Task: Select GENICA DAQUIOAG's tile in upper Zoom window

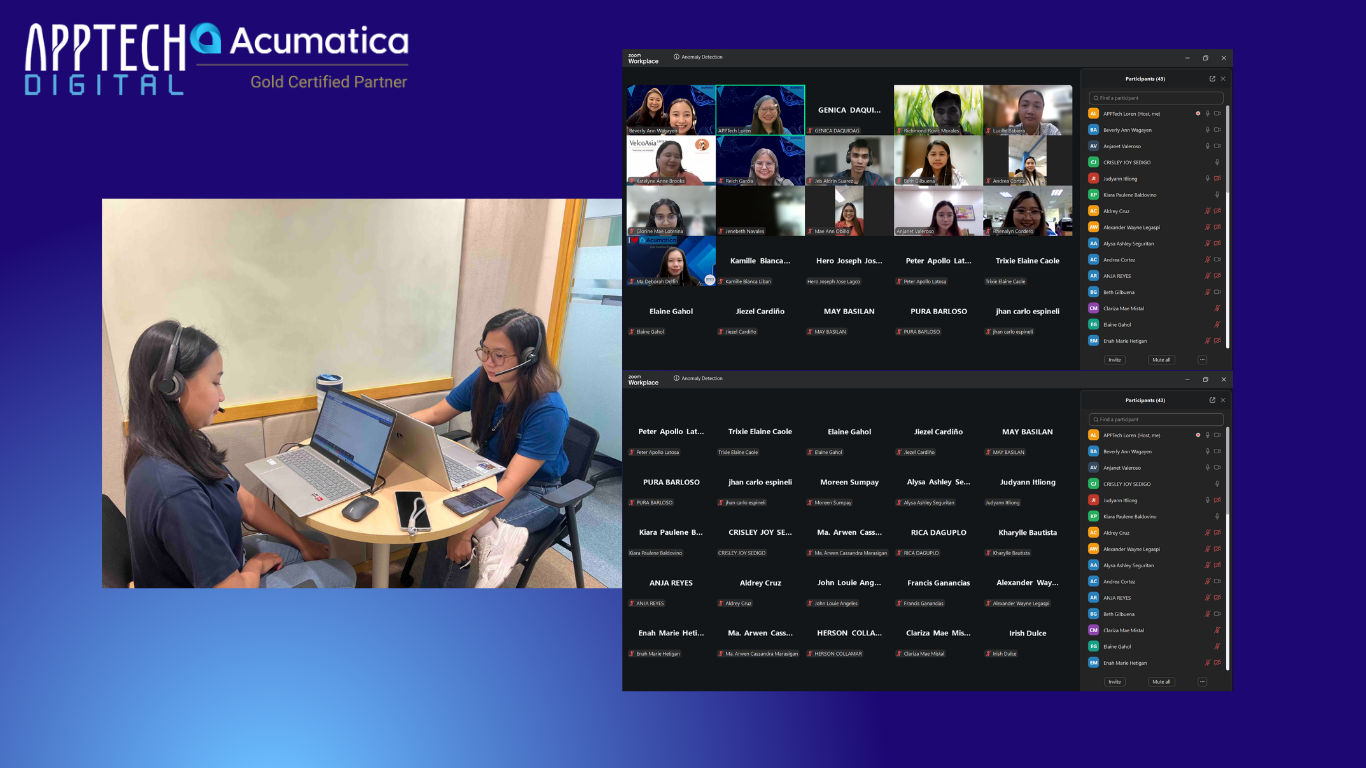Action: tap(849, 110)
